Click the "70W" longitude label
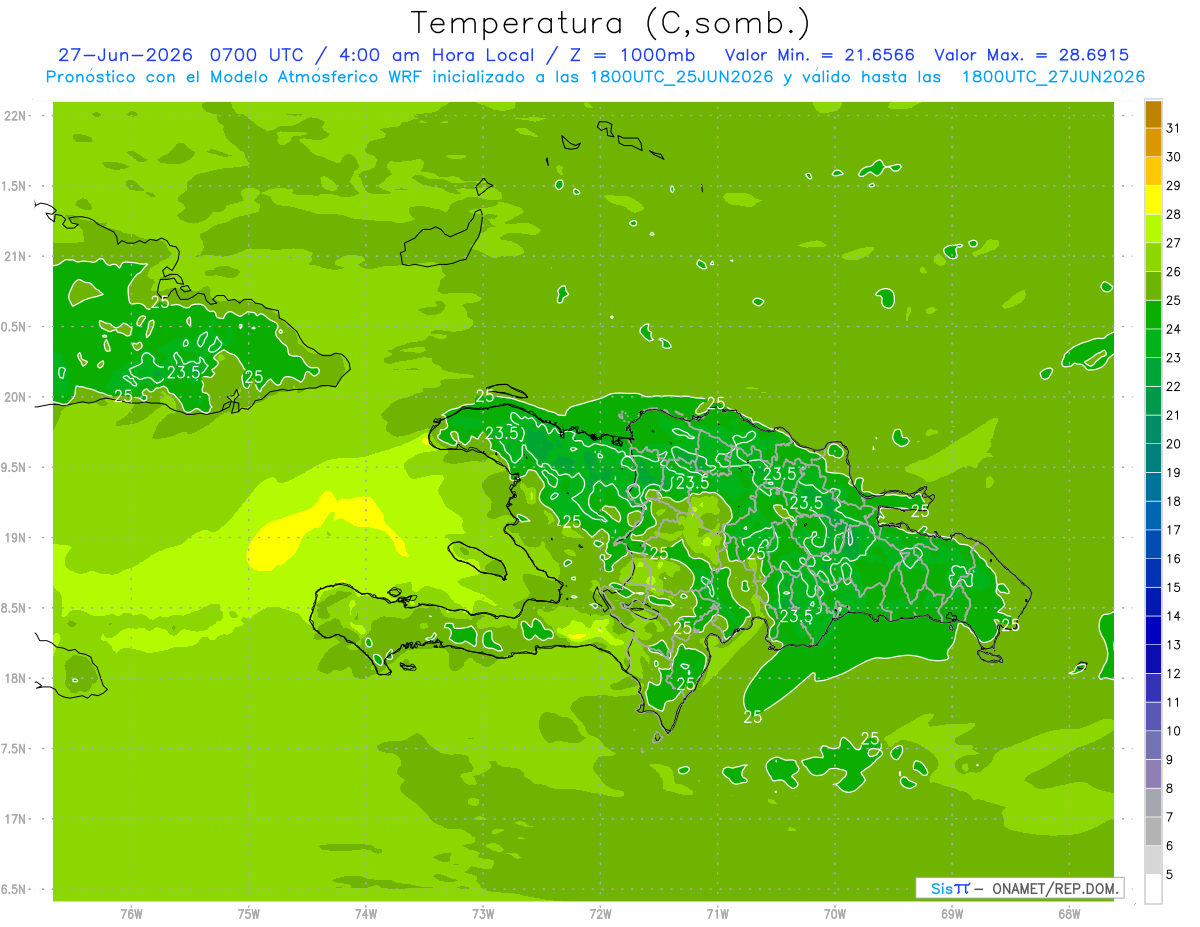The height and width of the screenshot is (927, 1200). coord(835,914)
